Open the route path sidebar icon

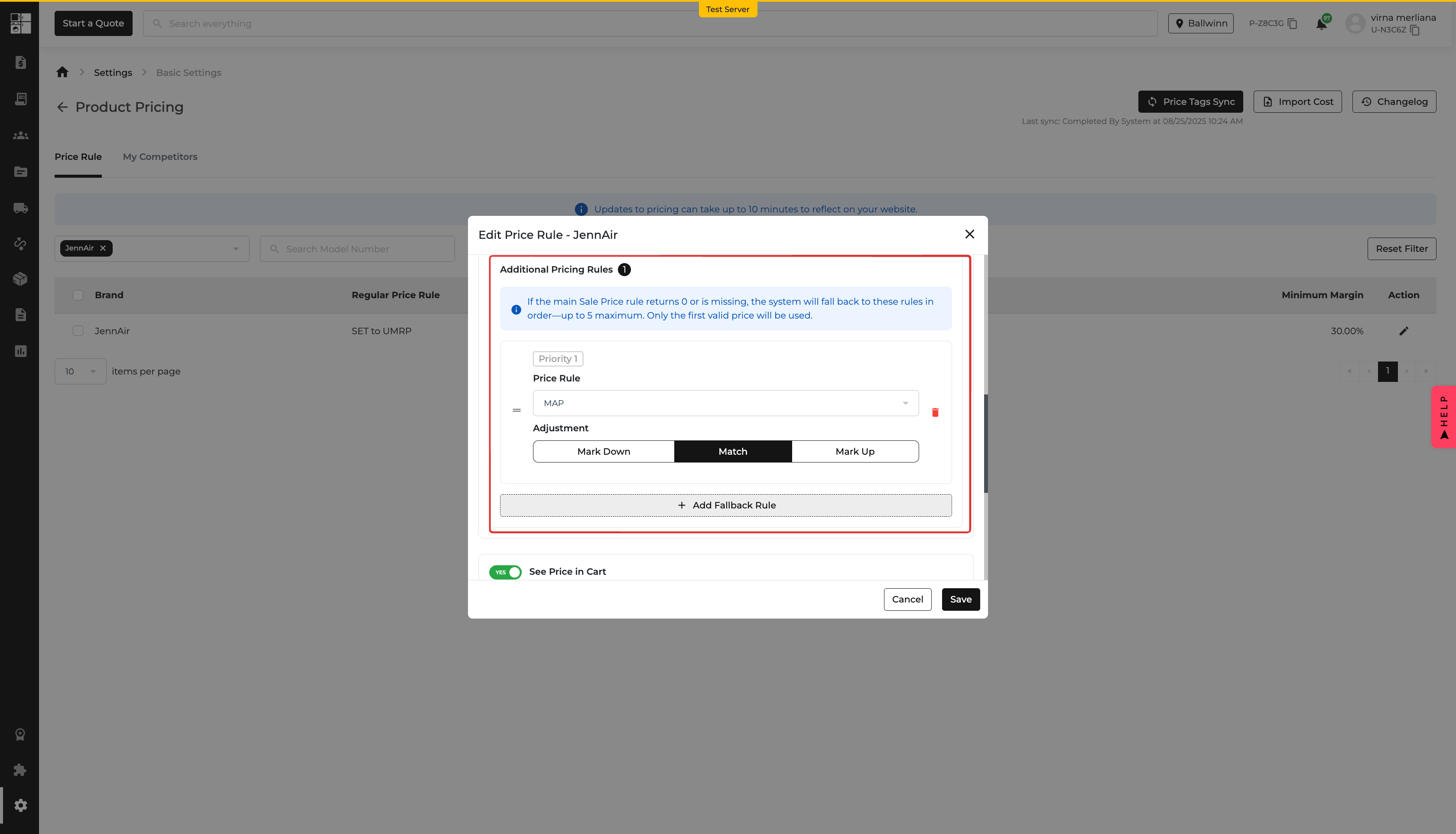click(x=21, y=244)
